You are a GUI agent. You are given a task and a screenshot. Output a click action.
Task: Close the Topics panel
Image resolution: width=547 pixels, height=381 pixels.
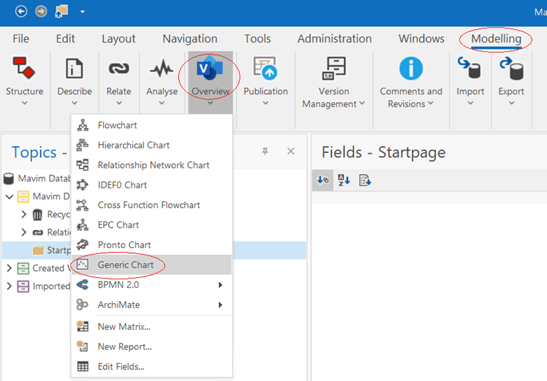point(291,151)
